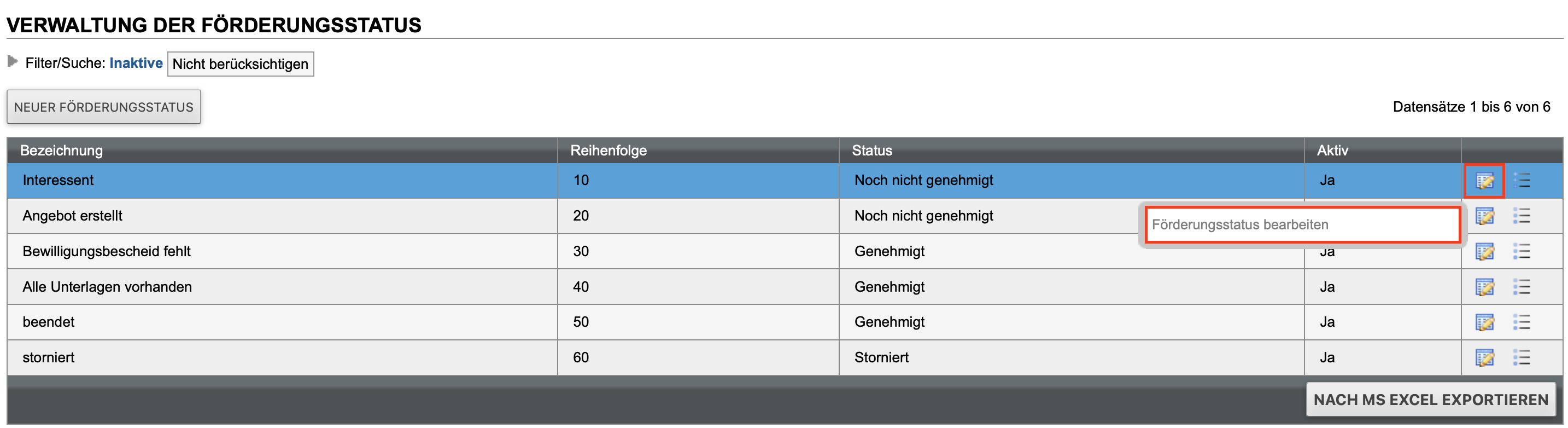Click Ja in the storniert row

(x=1327, y=357)
